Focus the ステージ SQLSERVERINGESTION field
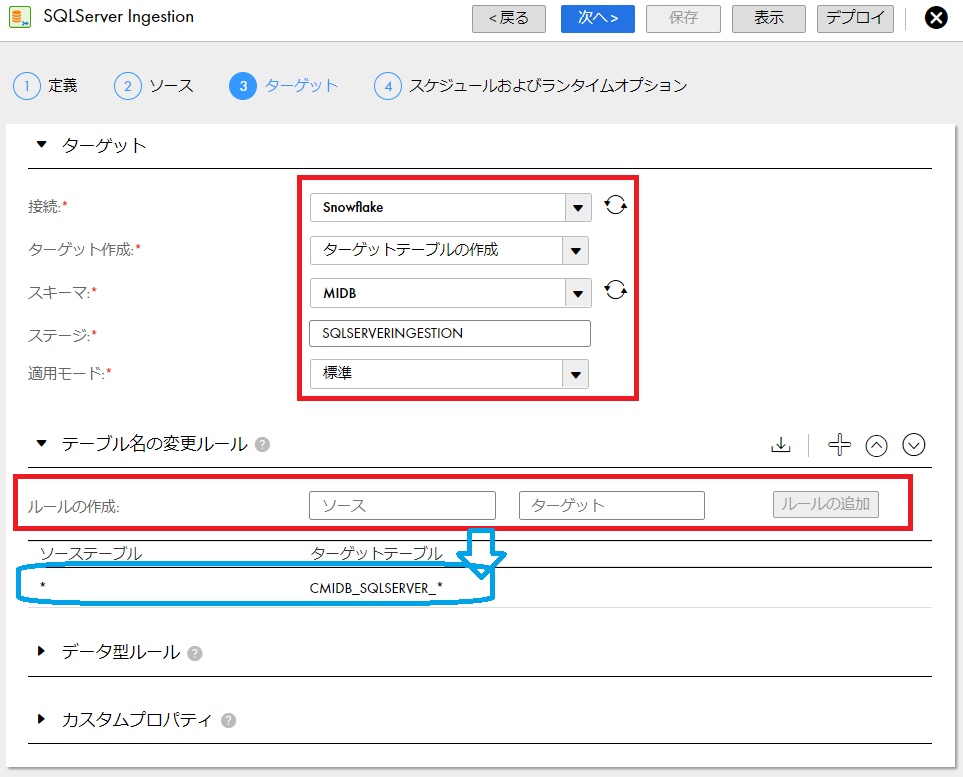Screen dimensions: 963x777 pyautogui.click(x=450, y=334)
